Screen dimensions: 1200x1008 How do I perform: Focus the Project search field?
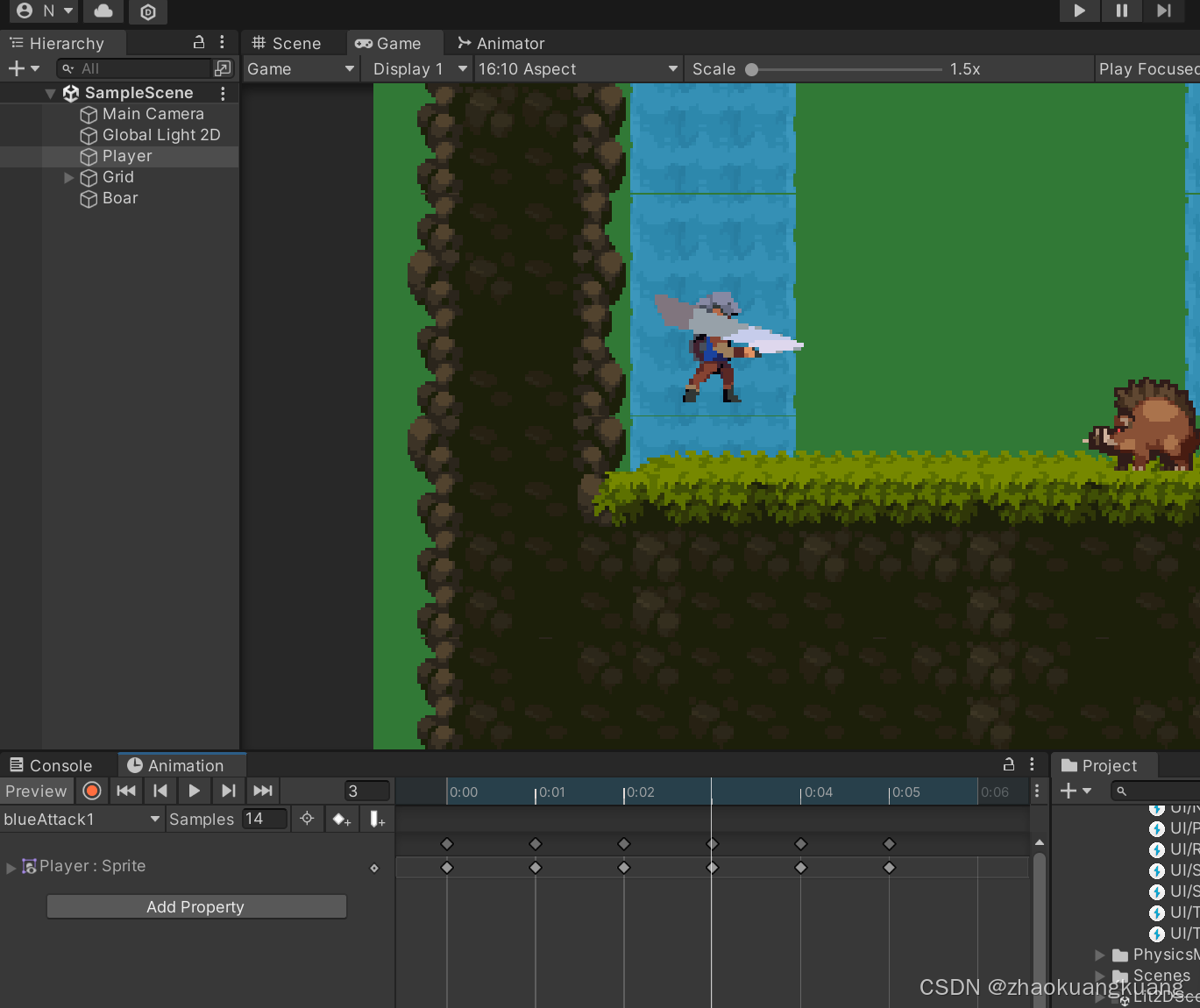point(1155,791)
